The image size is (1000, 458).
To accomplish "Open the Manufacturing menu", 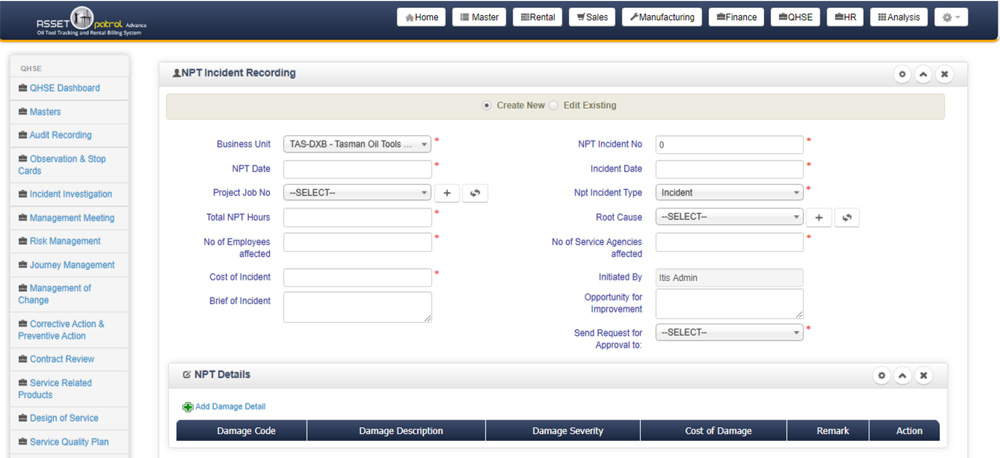I will [661, 17].
